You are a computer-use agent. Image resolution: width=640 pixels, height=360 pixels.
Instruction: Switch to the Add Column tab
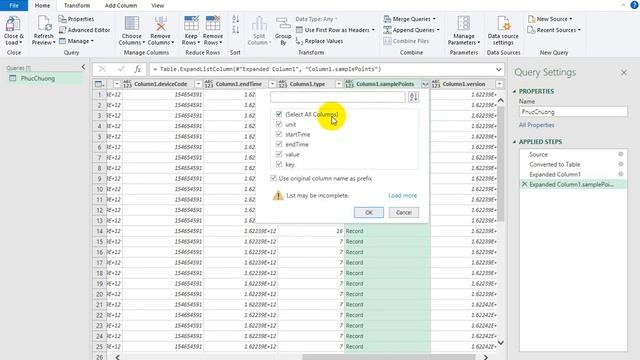pos(121,6)
